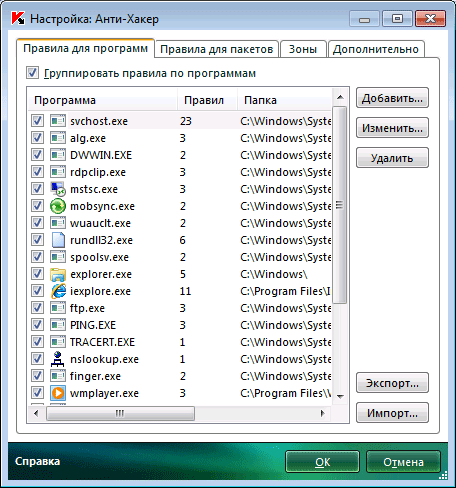This screenshot has height=488, width=456.
Task: Click the nslookup.exe network icon
Action: pos(58,359)
